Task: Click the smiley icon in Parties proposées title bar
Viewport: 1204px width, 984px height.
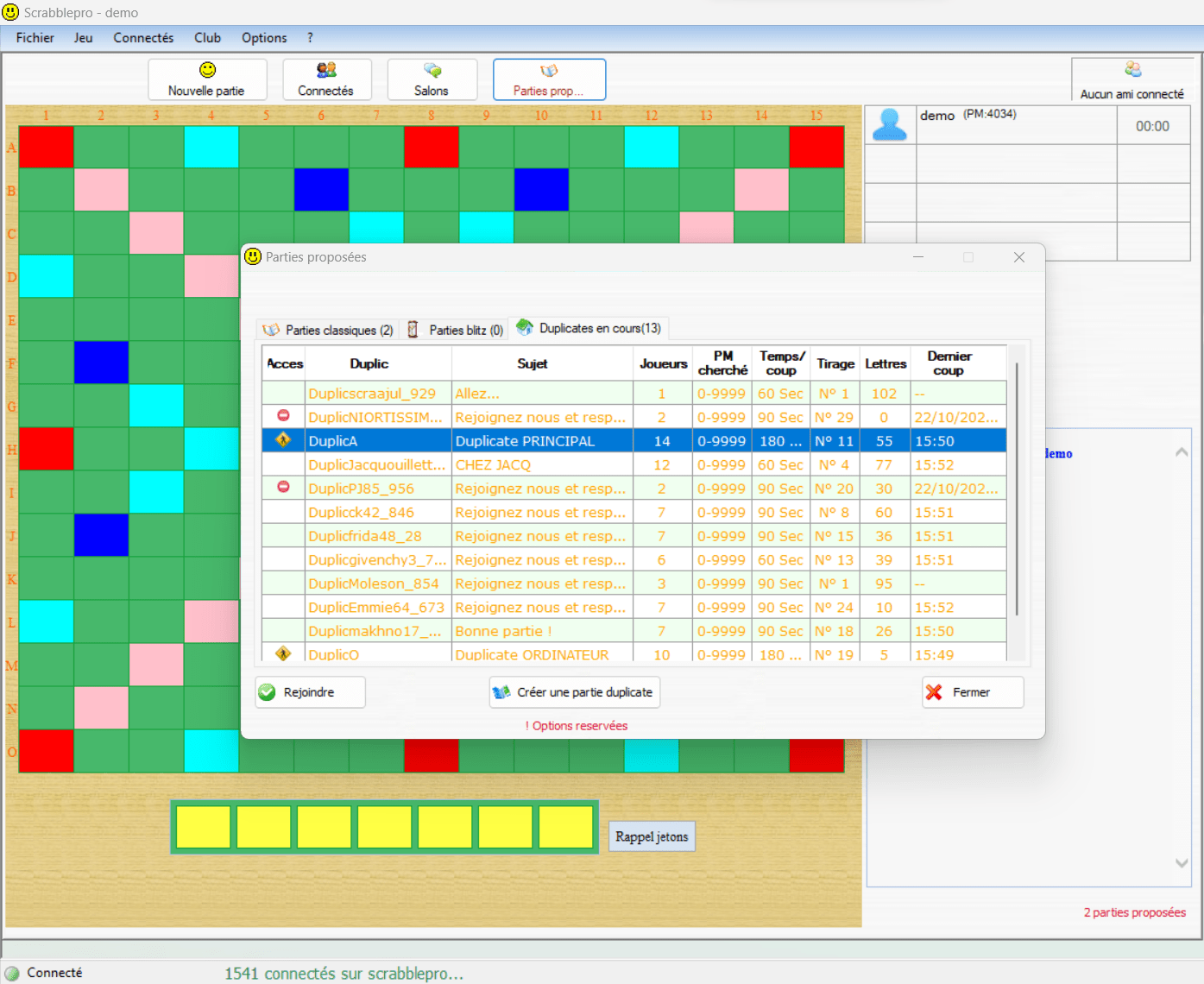Action: click(x=253, y=256)
